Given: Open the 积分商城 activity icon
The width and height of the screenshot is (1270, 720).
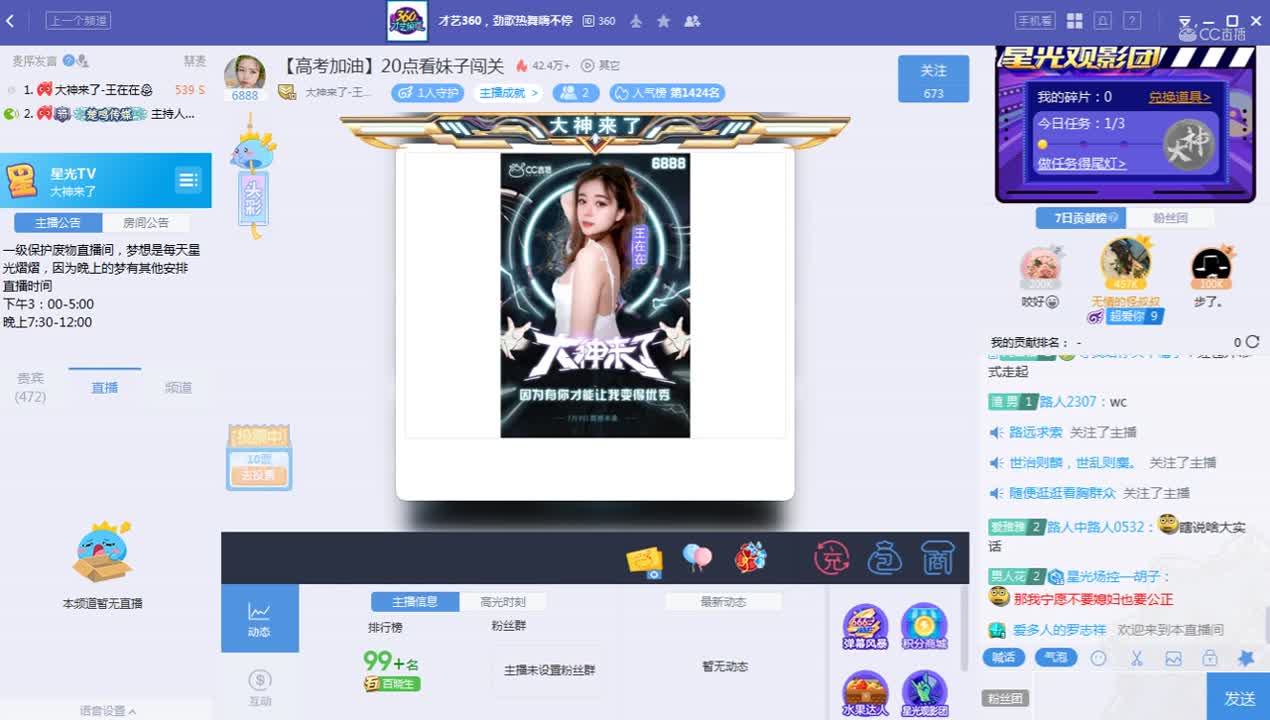Looking at the screenshot, I should click(924, 627).
